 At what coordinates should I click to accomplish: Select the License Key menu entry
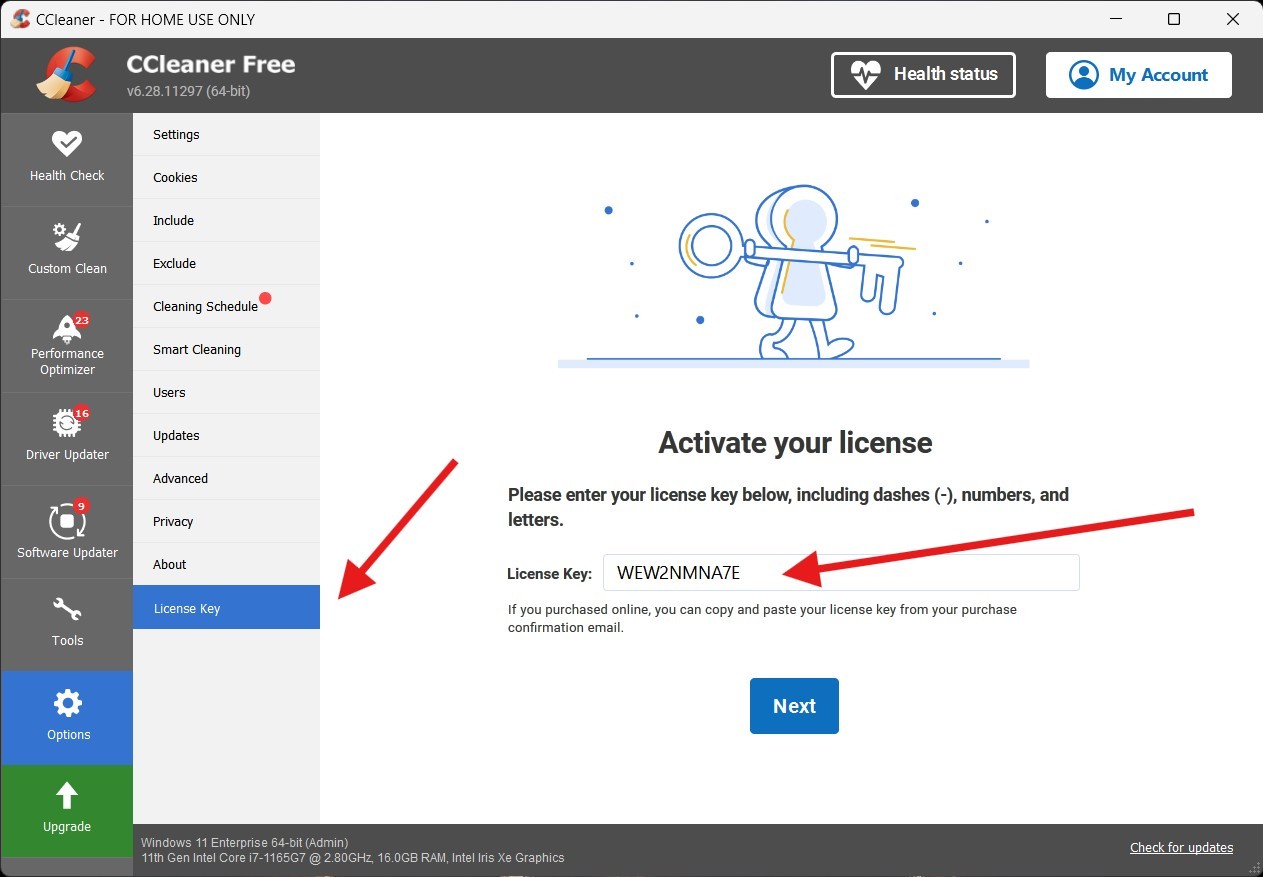(x=226, y=608)
